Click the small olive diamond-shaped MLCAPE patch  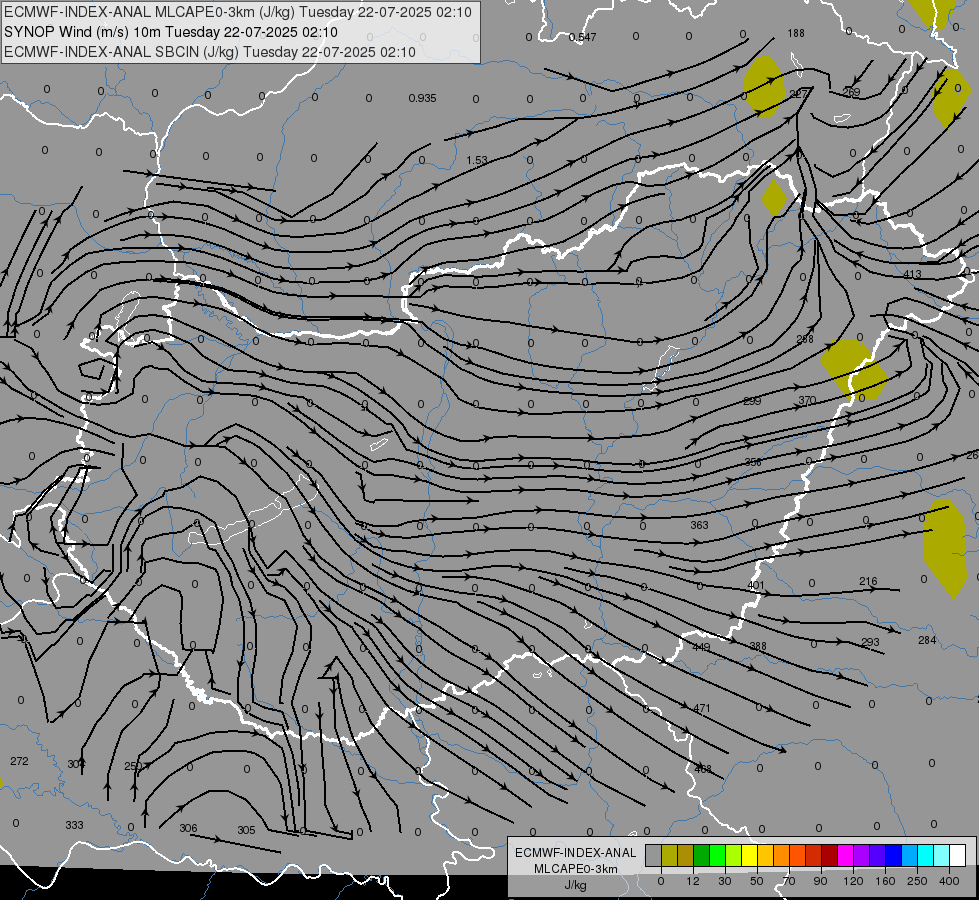pyautogui.click(x=774, y=198)
